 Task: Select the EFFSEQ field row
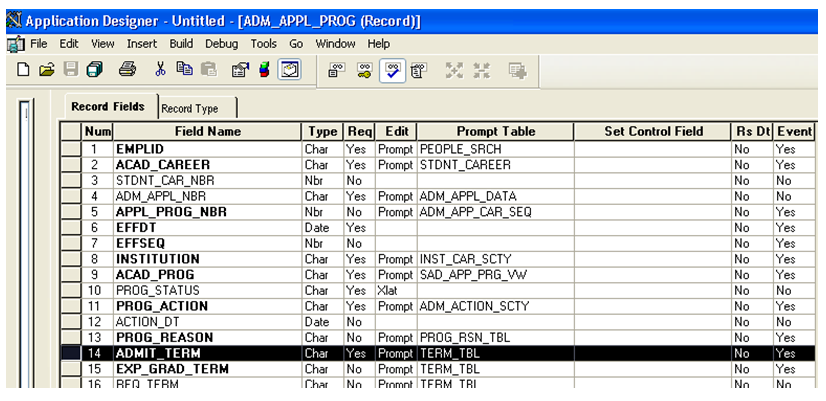(x=439, y=243)
